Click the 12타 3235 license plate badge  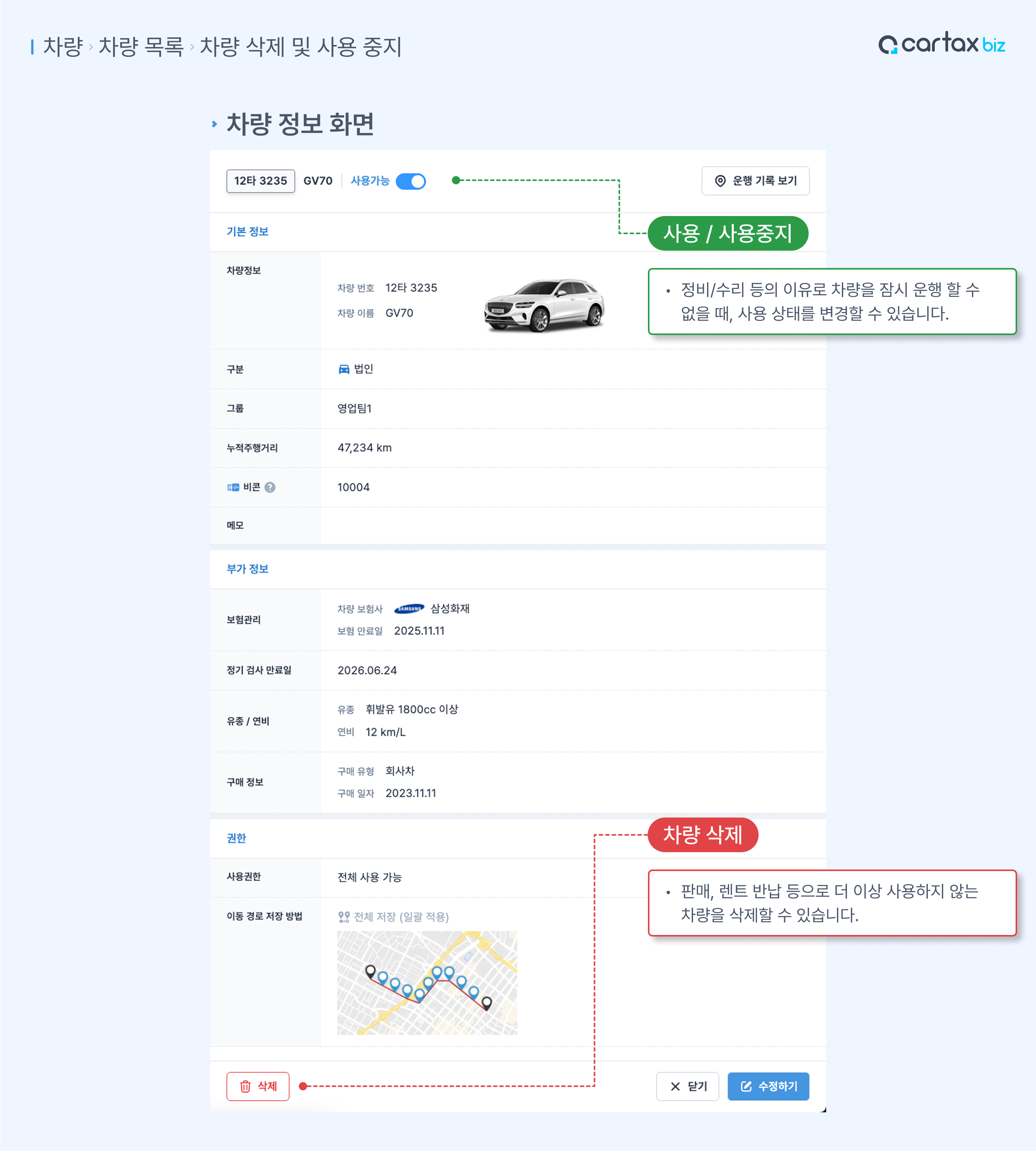pyautogui.click(x=260, y=181)
